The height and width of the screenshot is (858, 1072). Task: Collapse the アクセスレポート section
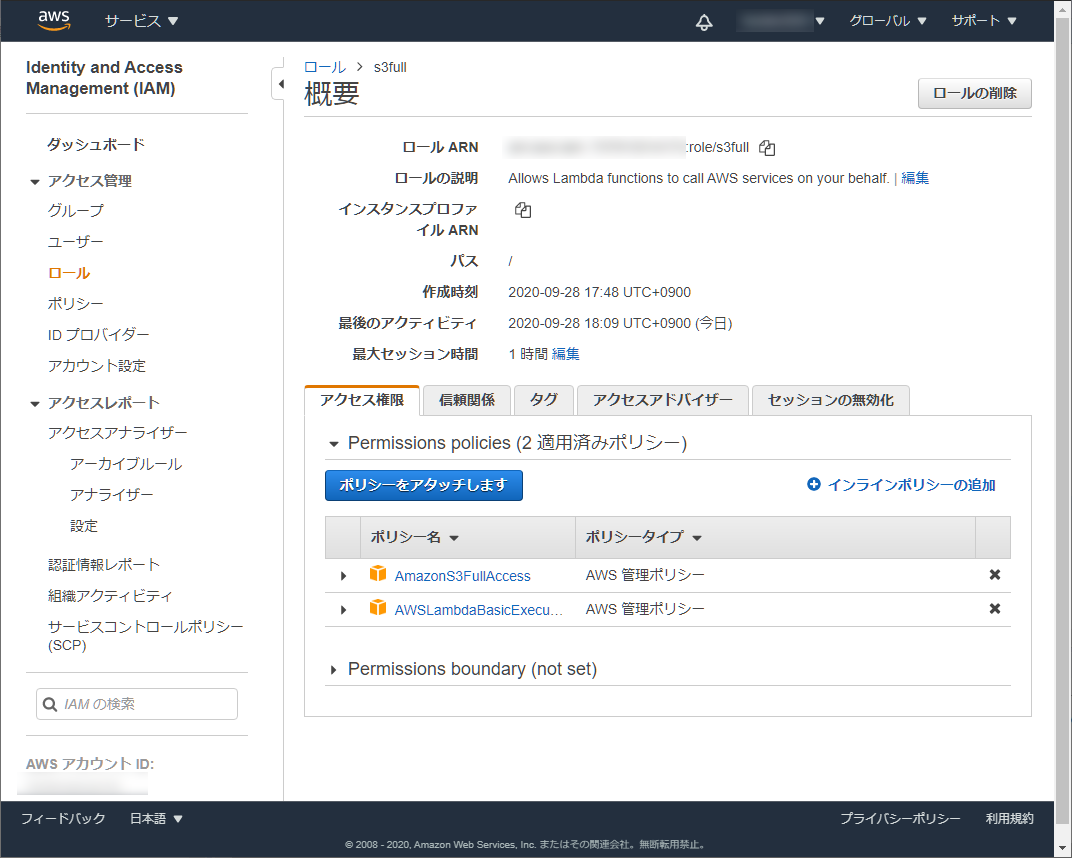coord(35,404)
